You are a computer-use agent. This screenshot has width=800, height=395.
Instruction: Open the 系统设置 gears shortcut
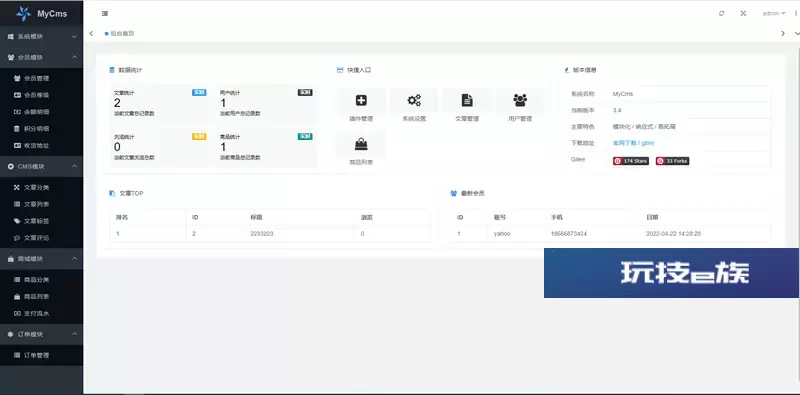[x=414, y=106]
